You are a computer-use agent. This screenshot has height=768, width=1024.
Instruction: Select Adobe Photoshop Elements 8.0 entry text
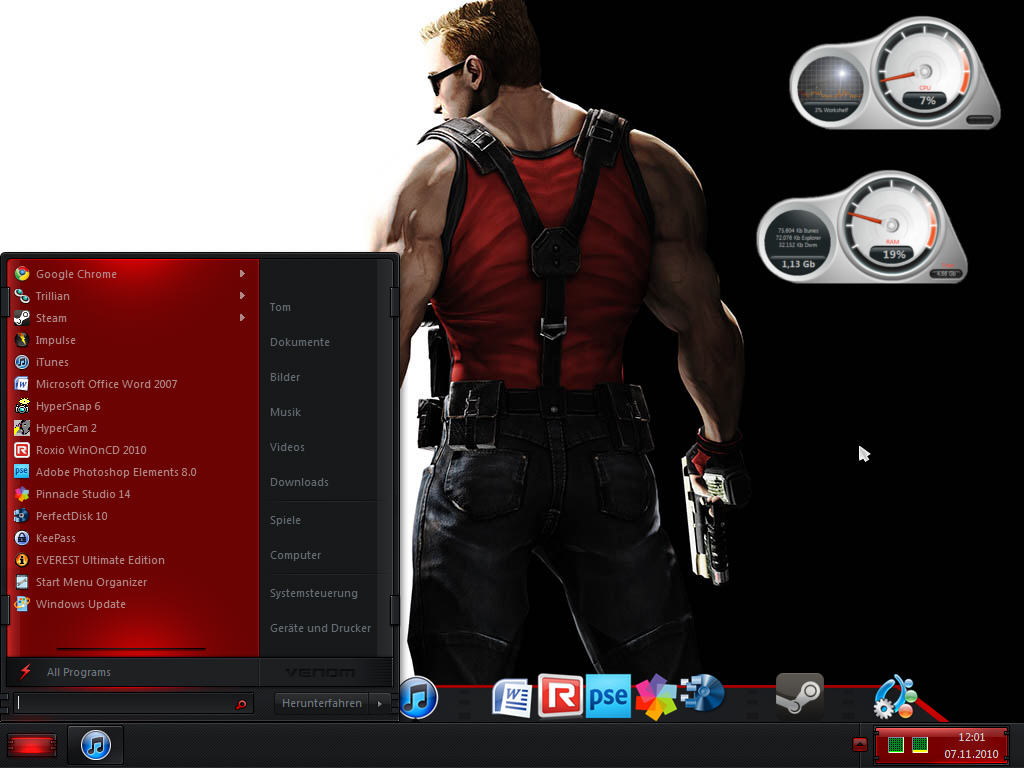click(116, 472)
